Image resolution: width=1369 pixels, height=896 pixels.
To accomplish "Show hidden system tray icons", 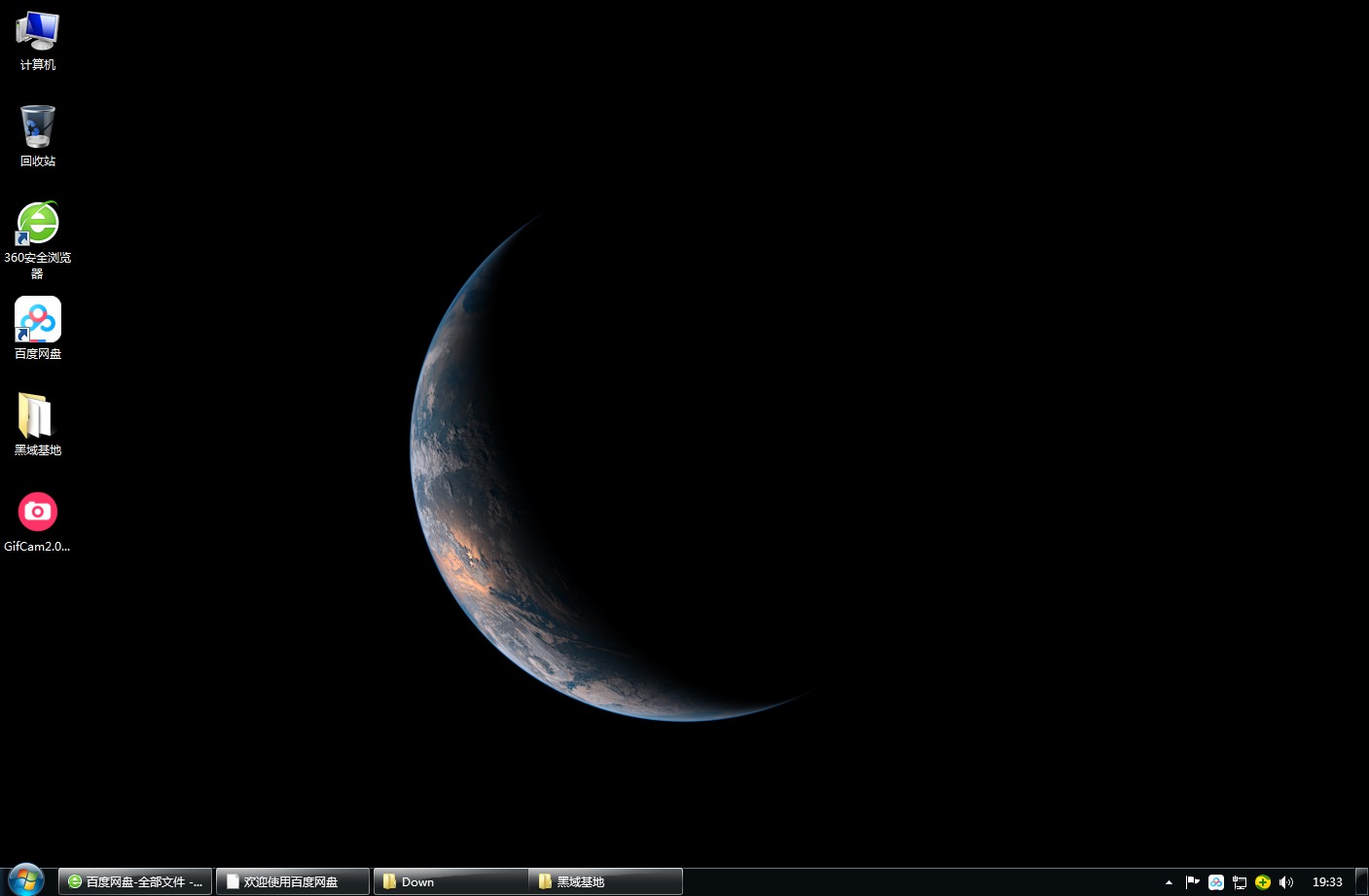I will coord(1169,882).
